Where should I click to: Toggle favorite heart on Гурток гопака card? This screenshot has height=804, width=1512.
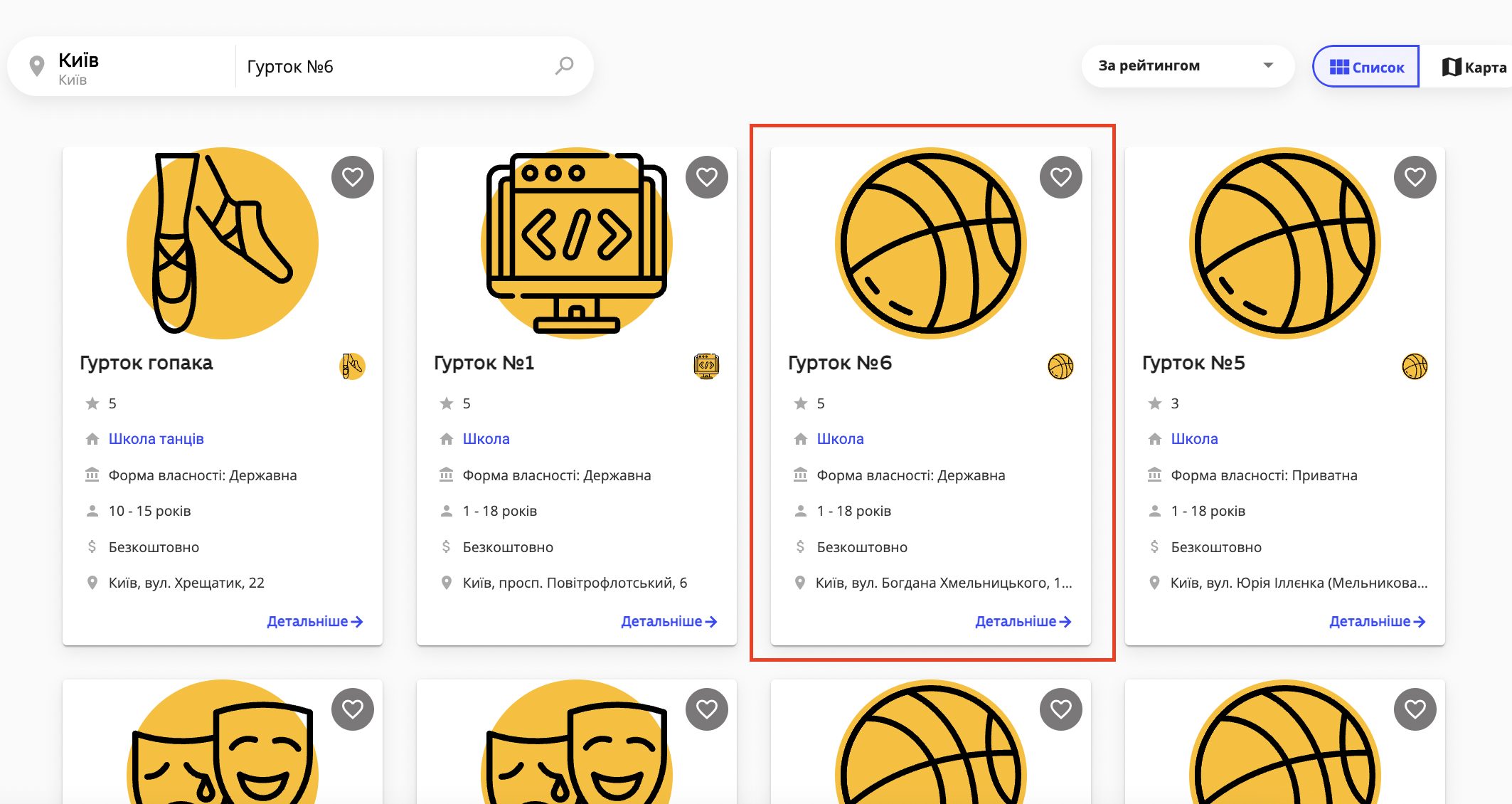(352, 176)
